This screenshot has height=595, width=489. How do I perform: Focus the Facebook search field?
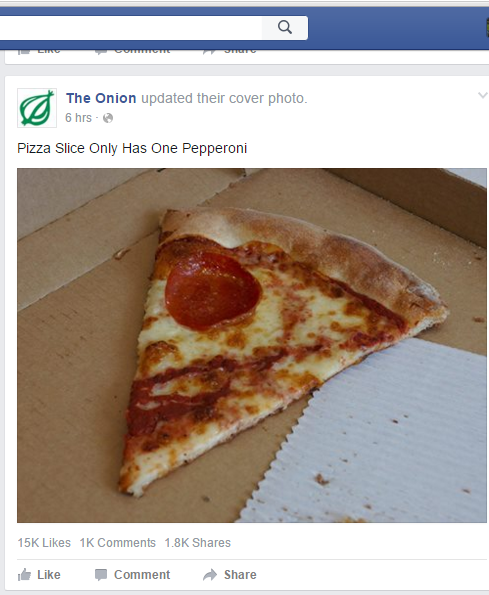click(x=131, y=28)
